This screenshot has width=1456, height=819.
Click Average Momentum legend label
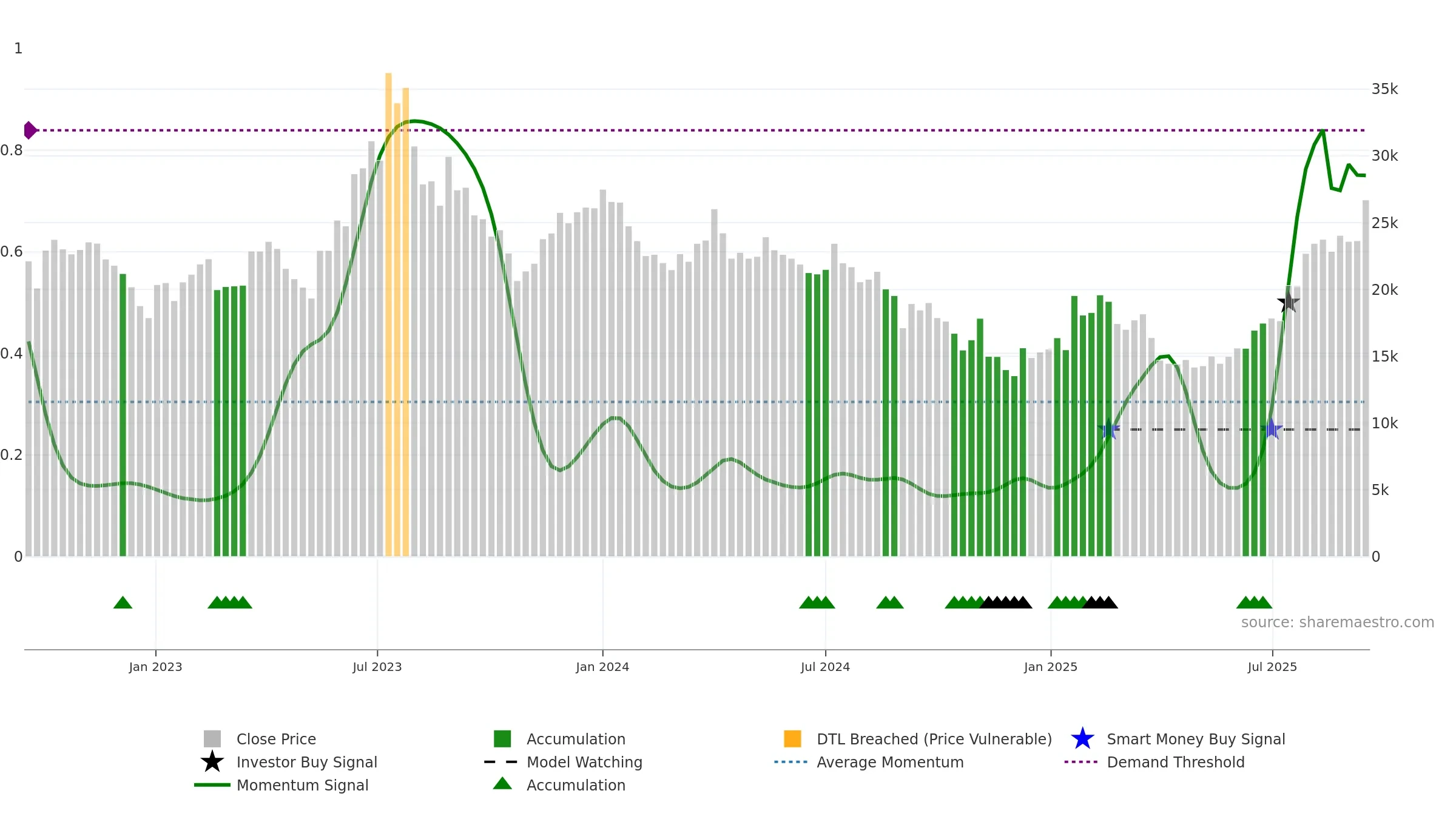(x=890, y=762)
